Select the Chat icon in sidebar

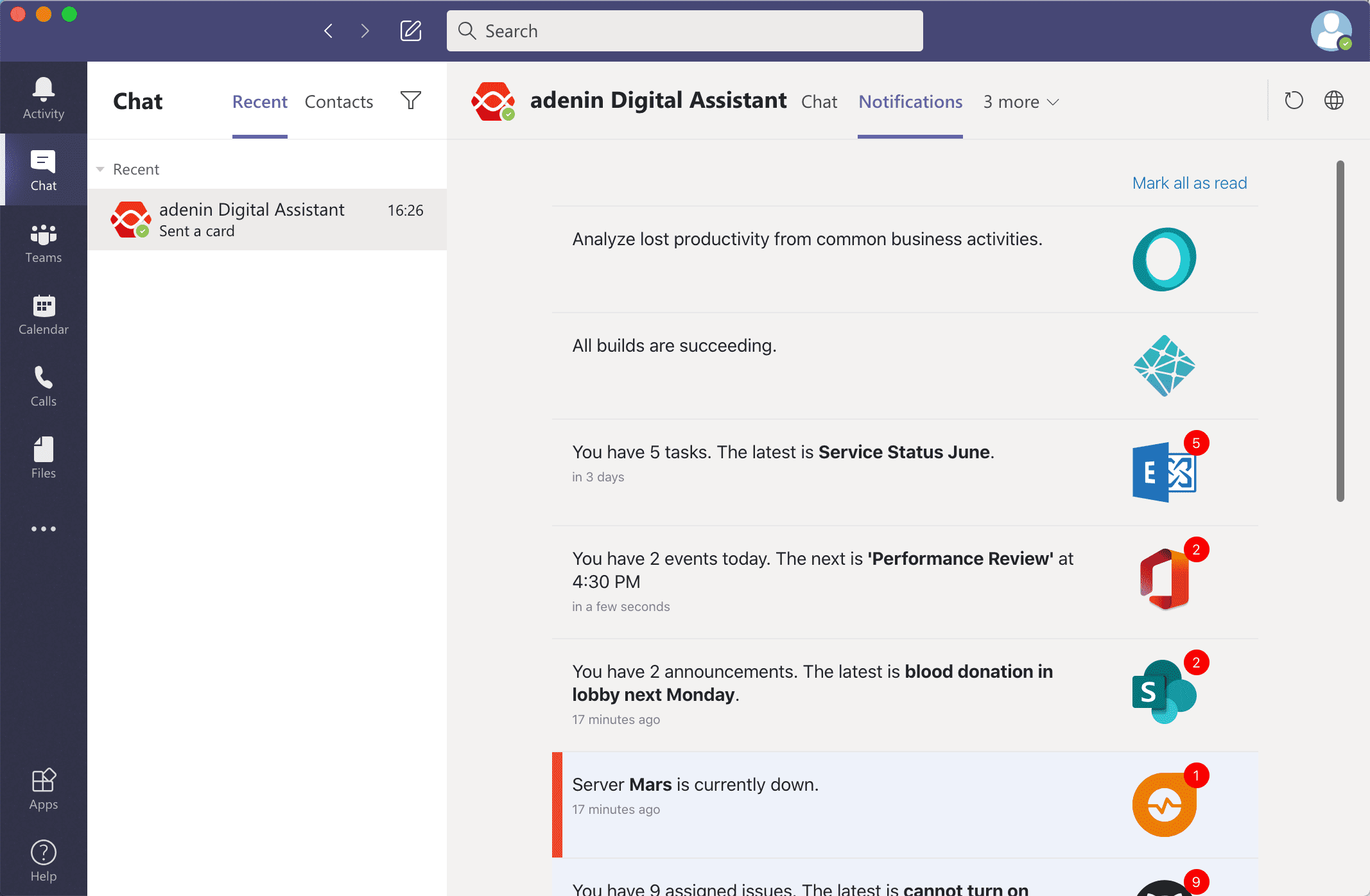[44, 170]
